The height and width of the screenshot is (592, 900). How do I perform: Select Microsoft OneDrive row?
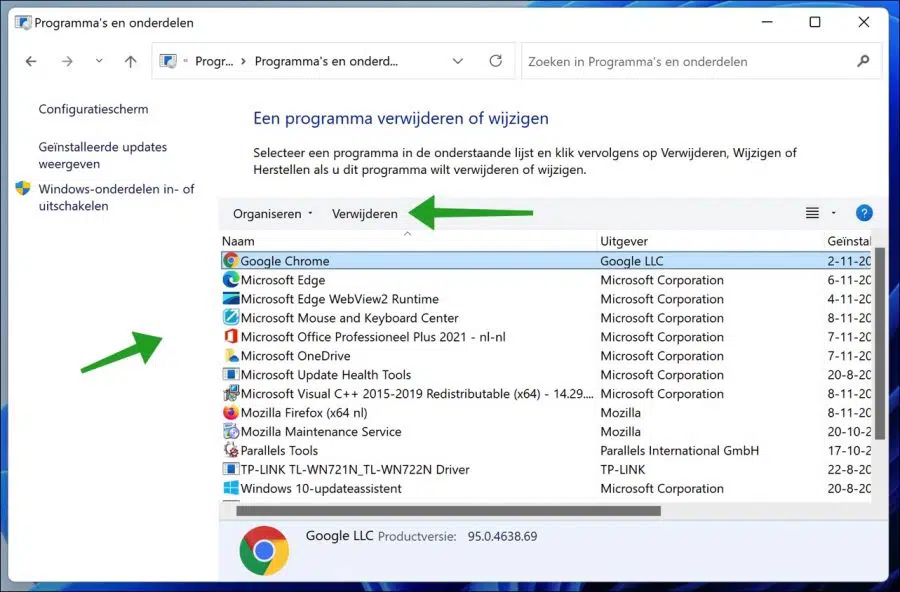(x=295, y=355)
